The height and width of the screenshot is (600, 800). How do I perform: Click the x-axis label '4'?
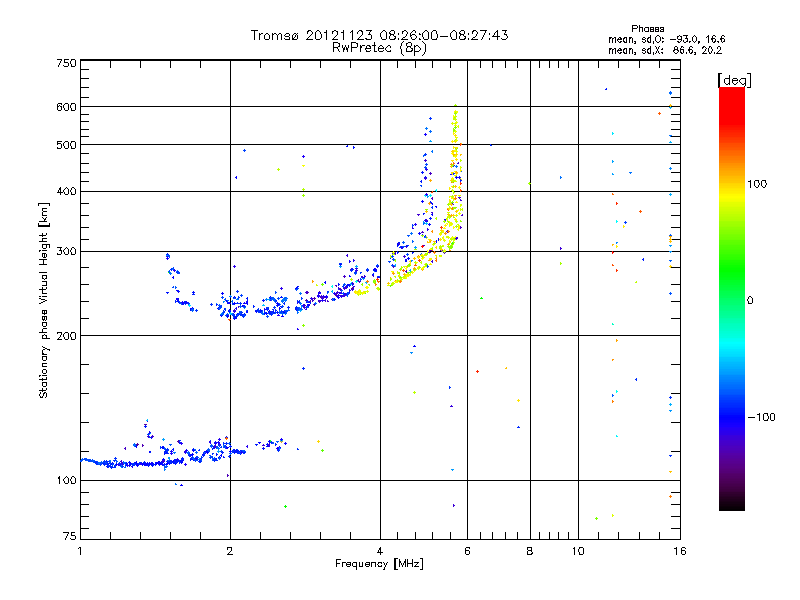click(x=380, y=551)
